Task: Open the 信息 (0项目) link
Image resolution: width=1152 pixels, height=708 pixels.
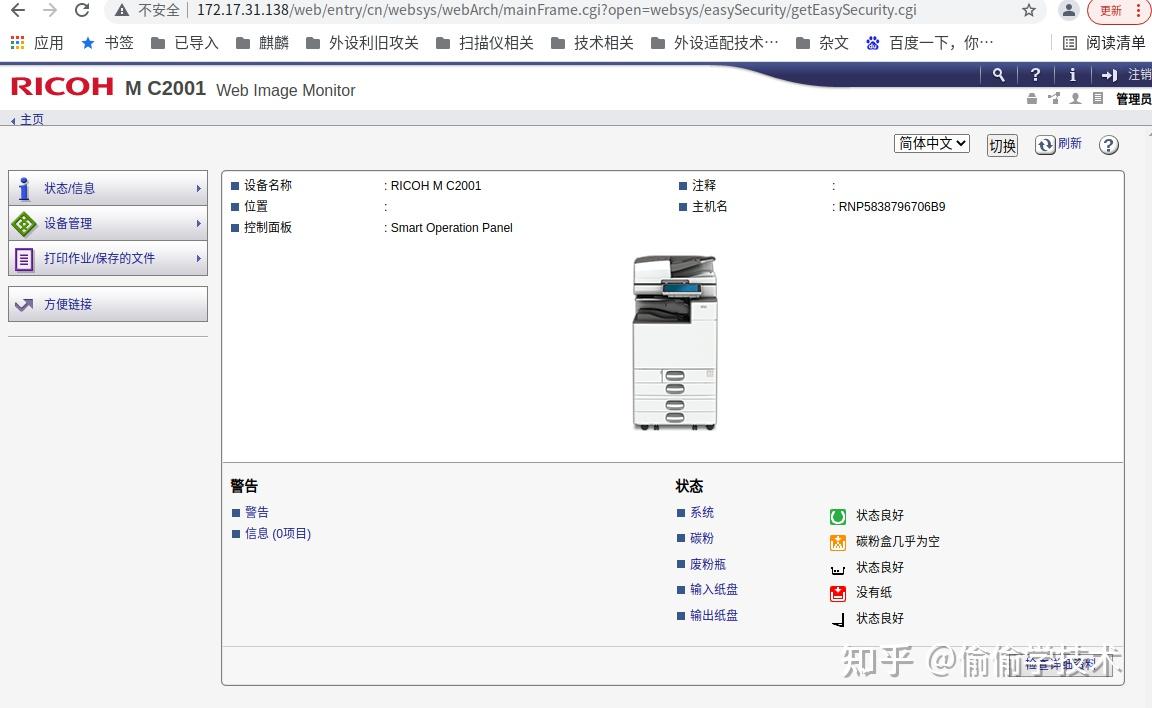Action: coord(278,533)
